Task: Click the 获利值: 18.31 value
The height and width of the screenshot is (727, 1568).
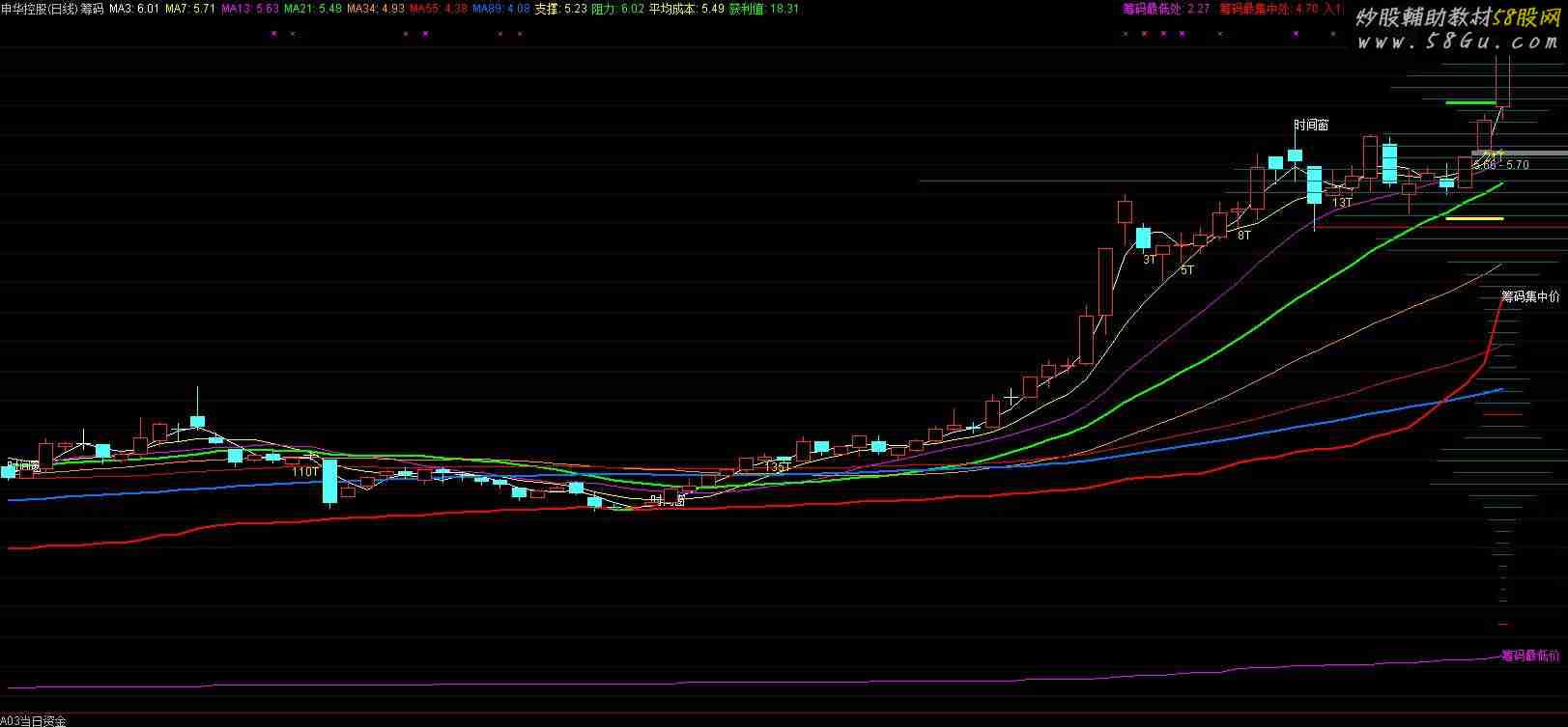Action: point(763,9)
